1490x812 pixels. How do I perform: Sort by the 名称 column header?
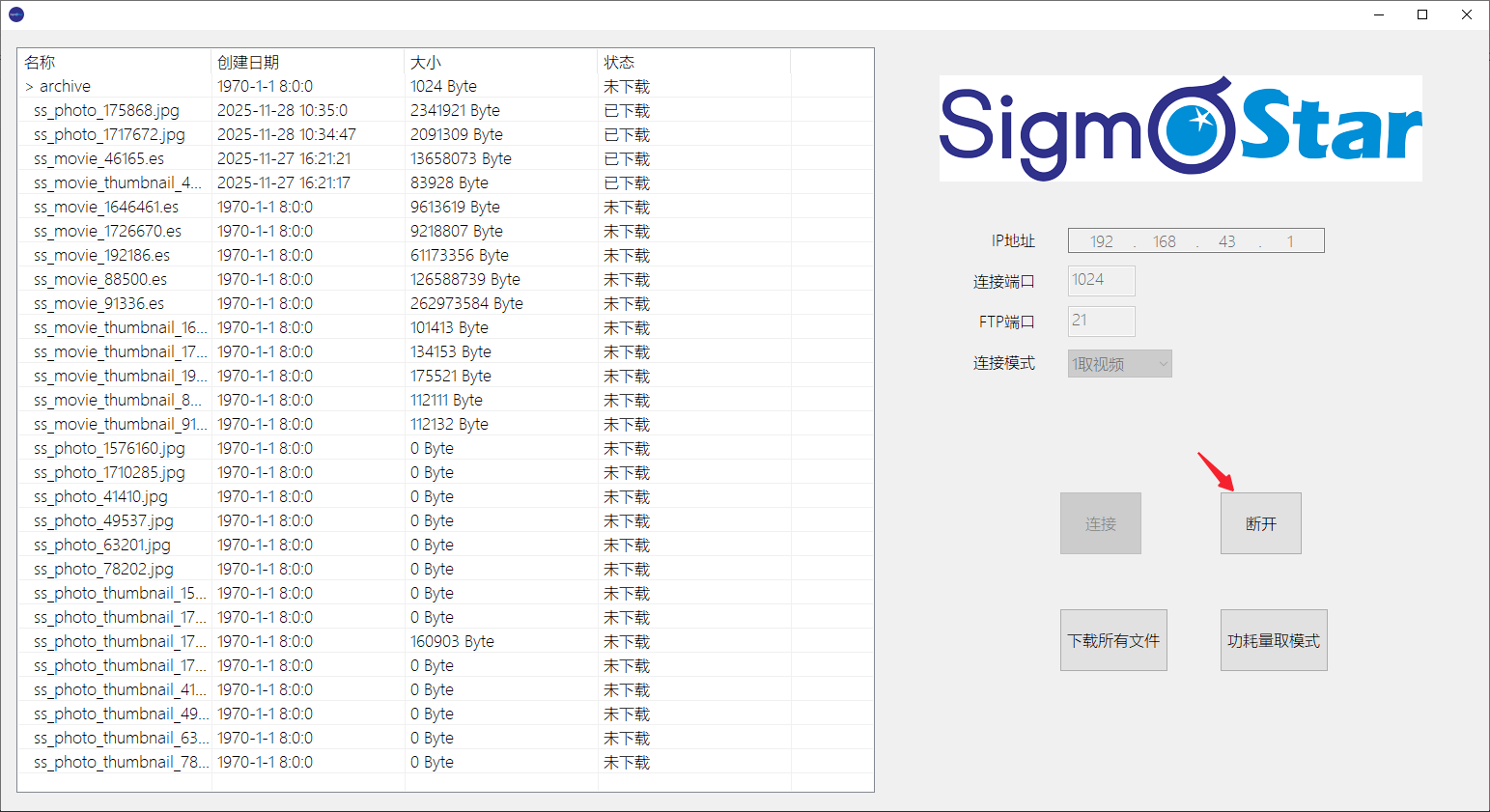(x=41, y=62)
